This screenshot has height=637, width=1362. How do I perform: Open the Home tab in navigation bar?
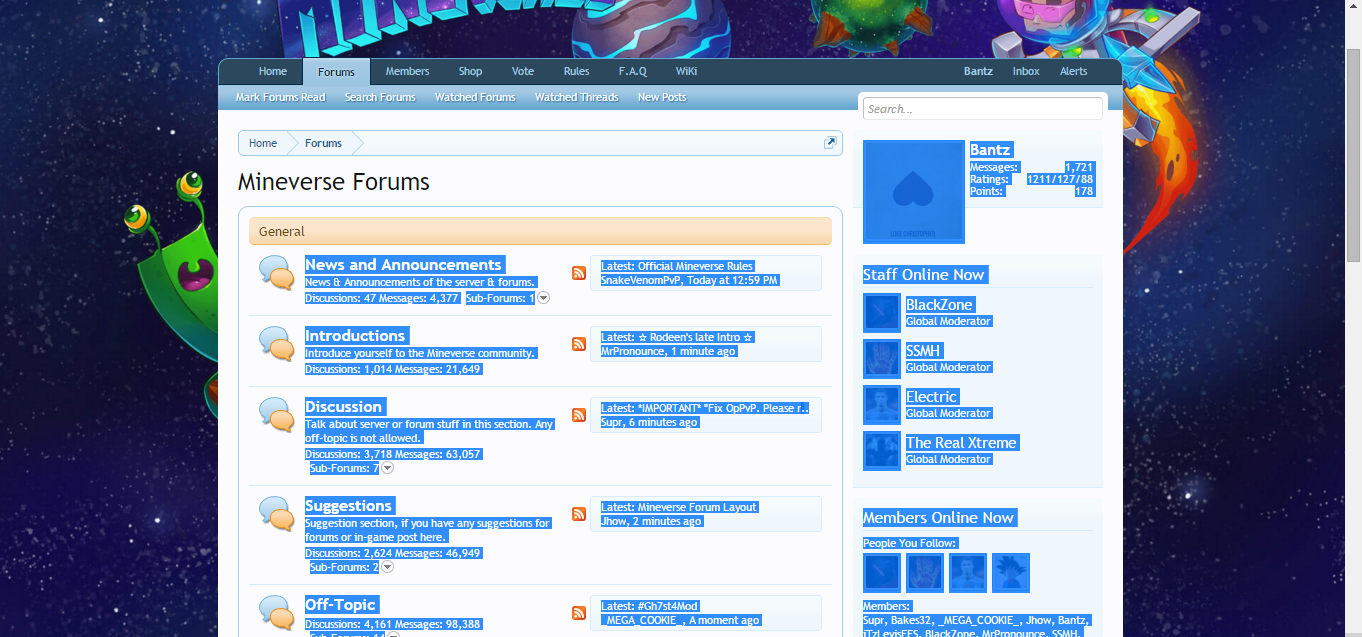(x=273, y=71)
